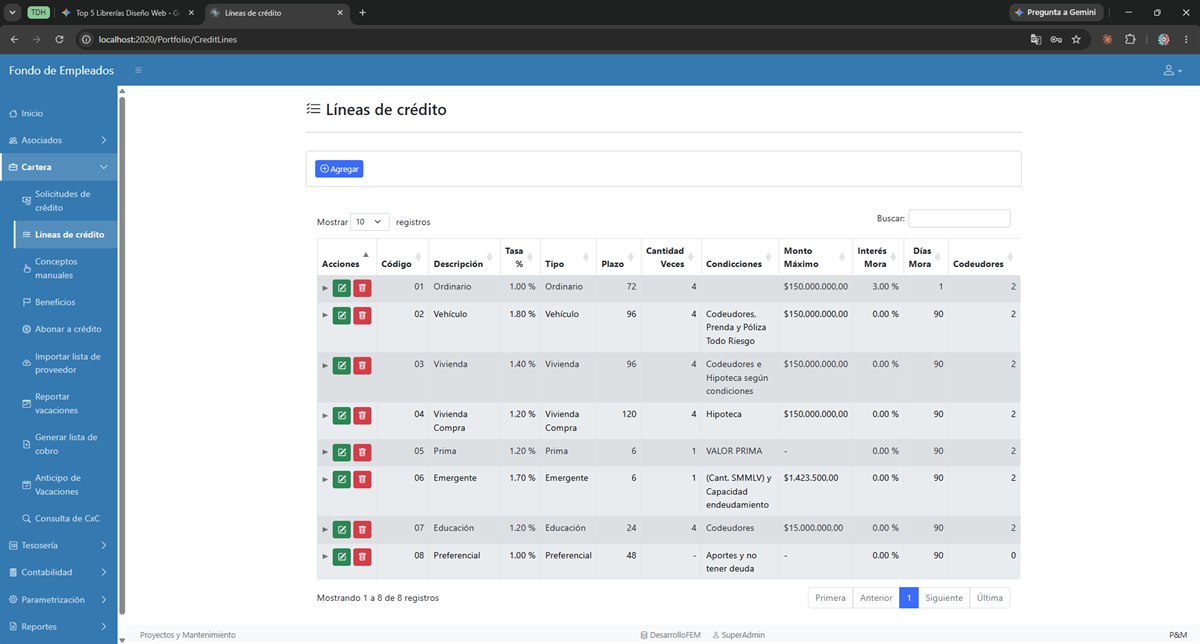
Task: Expand the Tesorería sidebar menu
Action: tap(58, 546)
